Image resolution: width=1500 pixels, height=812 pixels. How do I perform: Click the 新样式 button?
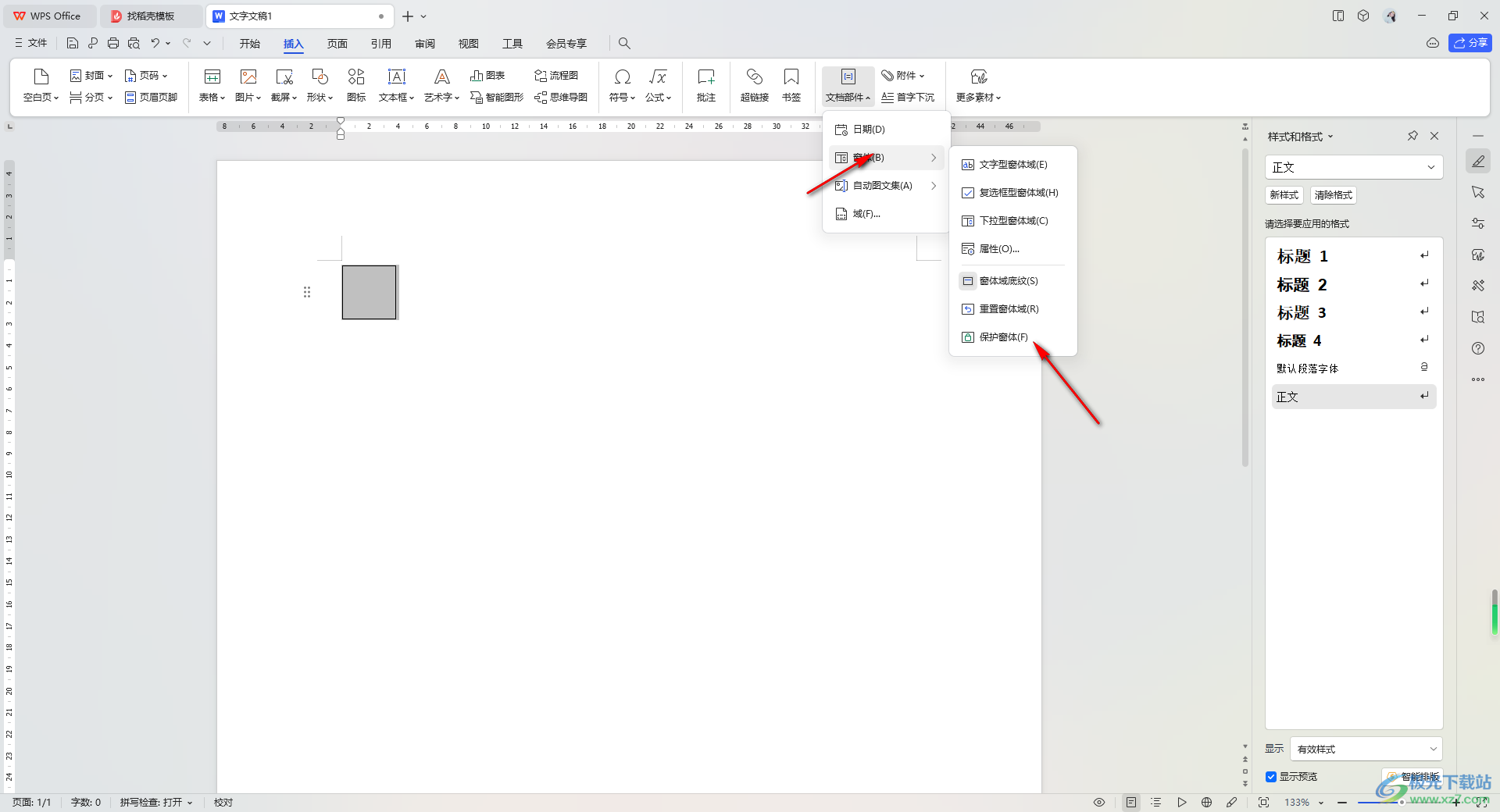1284,195
